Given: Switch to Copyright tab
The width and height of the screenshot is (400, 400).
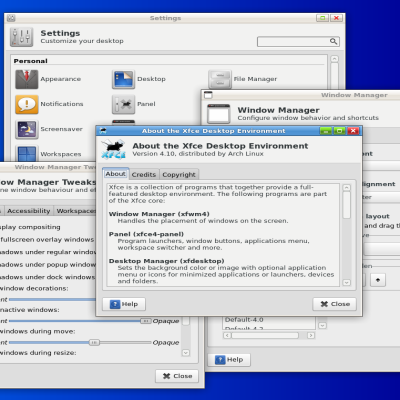Looking at the screenshot, I should click(x=179, y=174).
